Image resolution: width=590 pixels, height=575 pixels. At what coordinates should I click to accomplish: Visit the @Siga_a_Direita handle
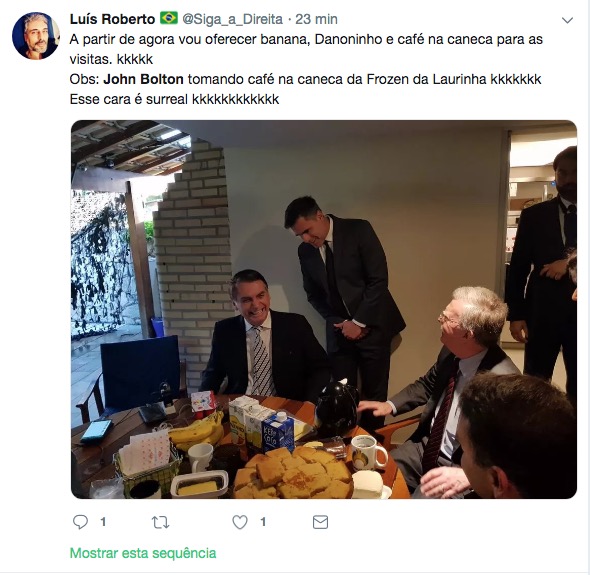click(232, 19)
